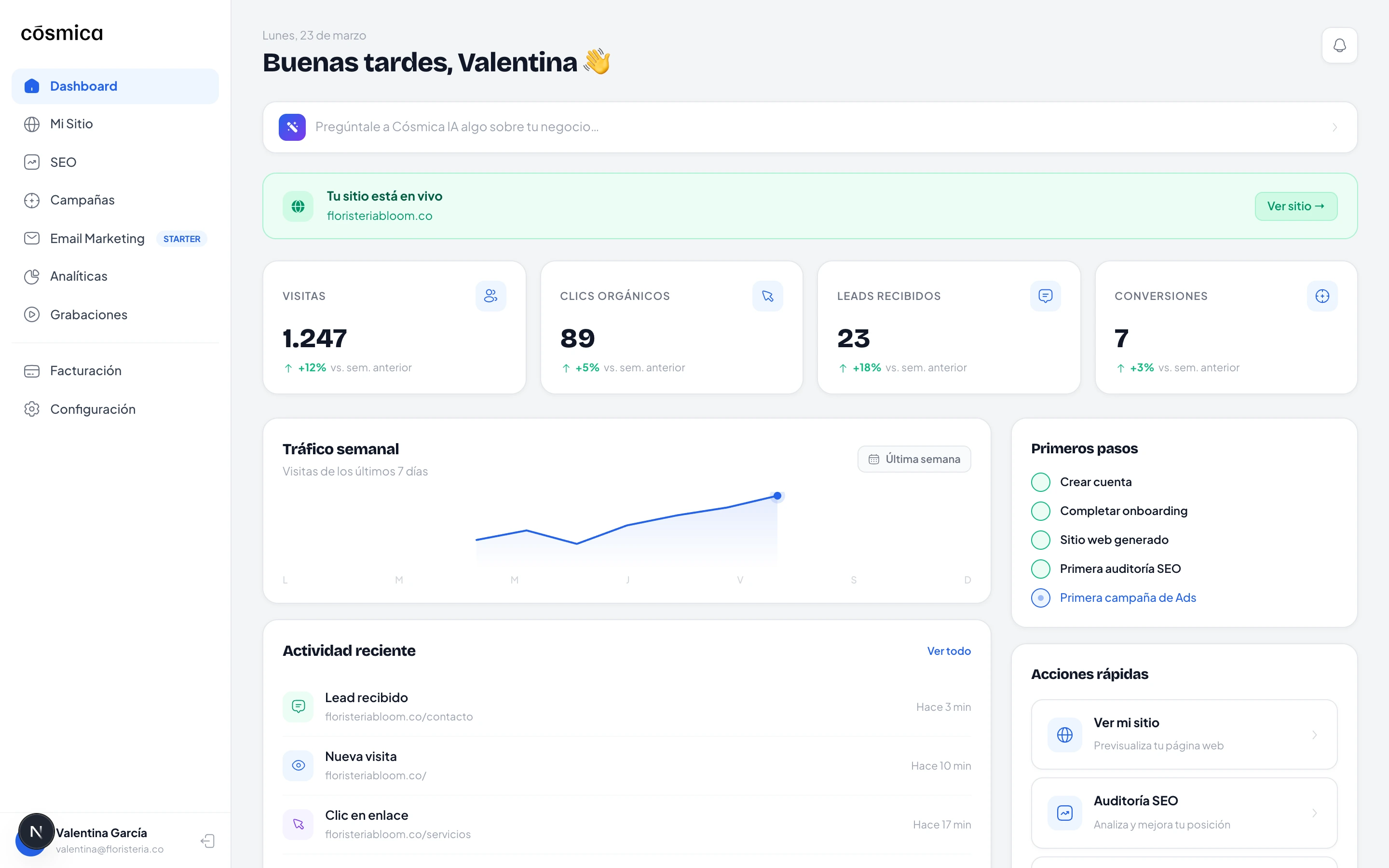
Task: Click the logout icon next to Valentina García
Action: tap(208, 841)
